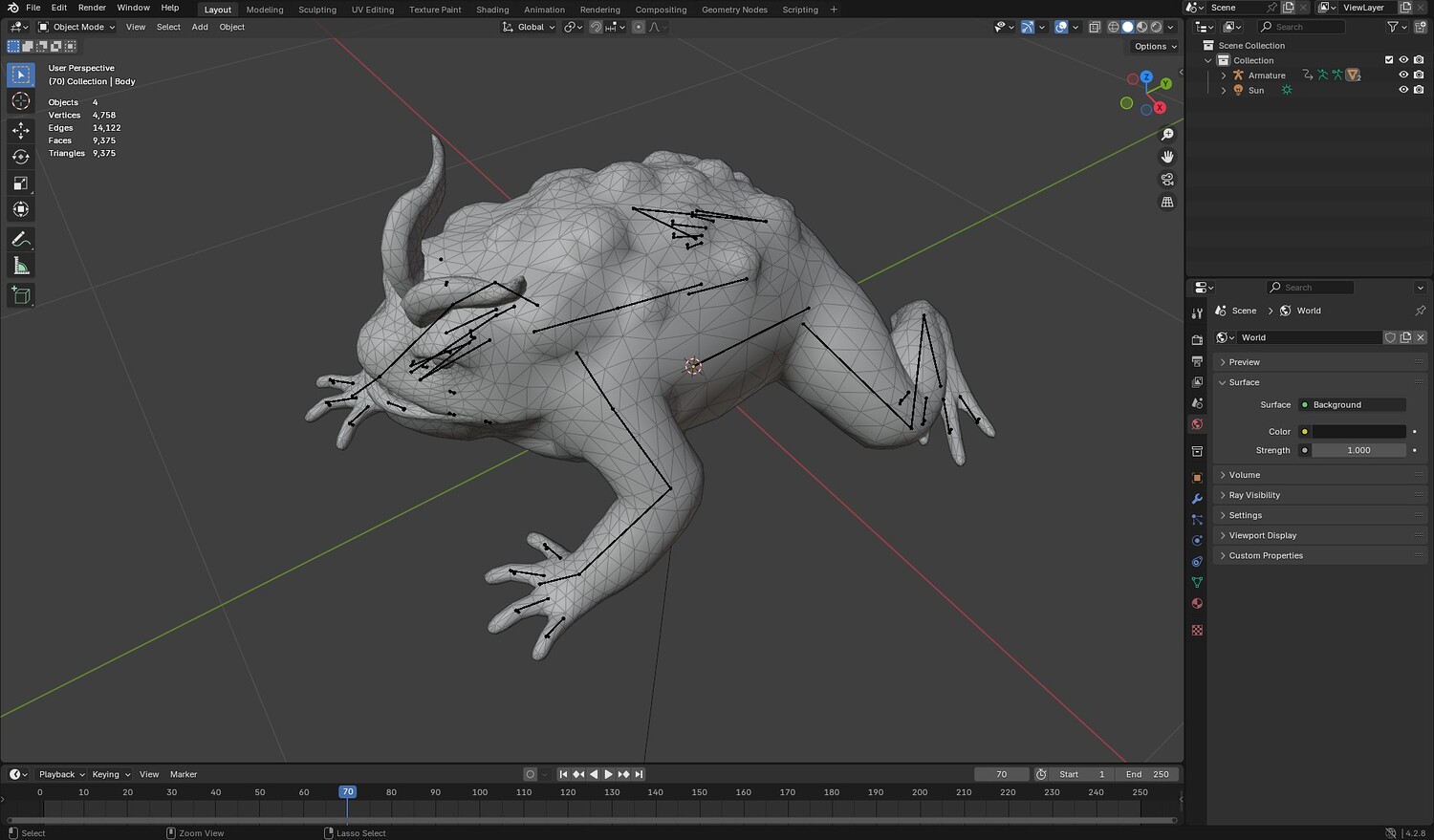The image size is (1434, 840).
Task: Toggle Sun visibility eye icon
Action: click(x=1403, y=90)
